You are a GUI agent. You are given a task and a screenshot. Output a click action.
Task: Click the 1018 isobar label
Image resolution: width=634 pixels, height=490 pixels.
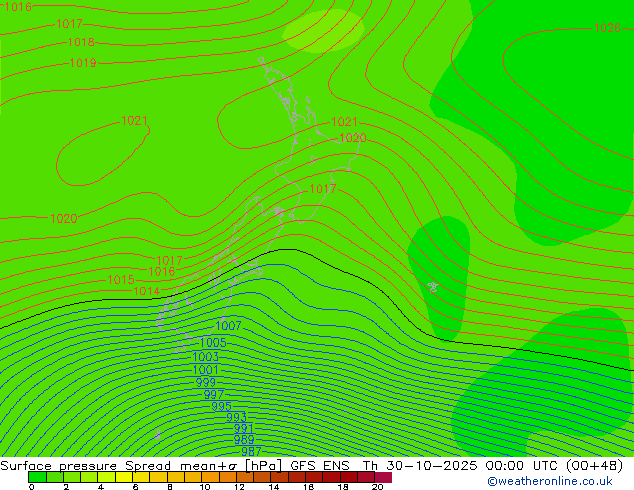81,42
